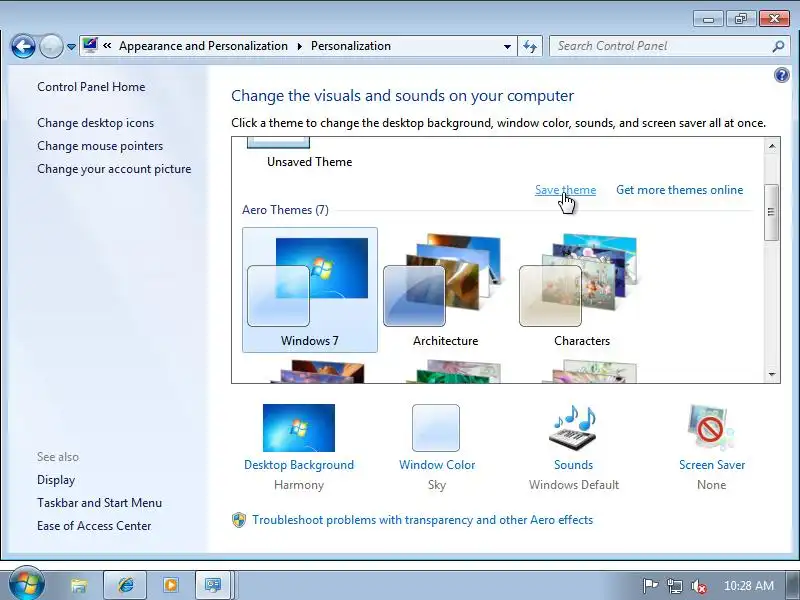This screenshot has width=800, height=600.
Task: Refresh the Control Panel page
Action: coord(530,46)
